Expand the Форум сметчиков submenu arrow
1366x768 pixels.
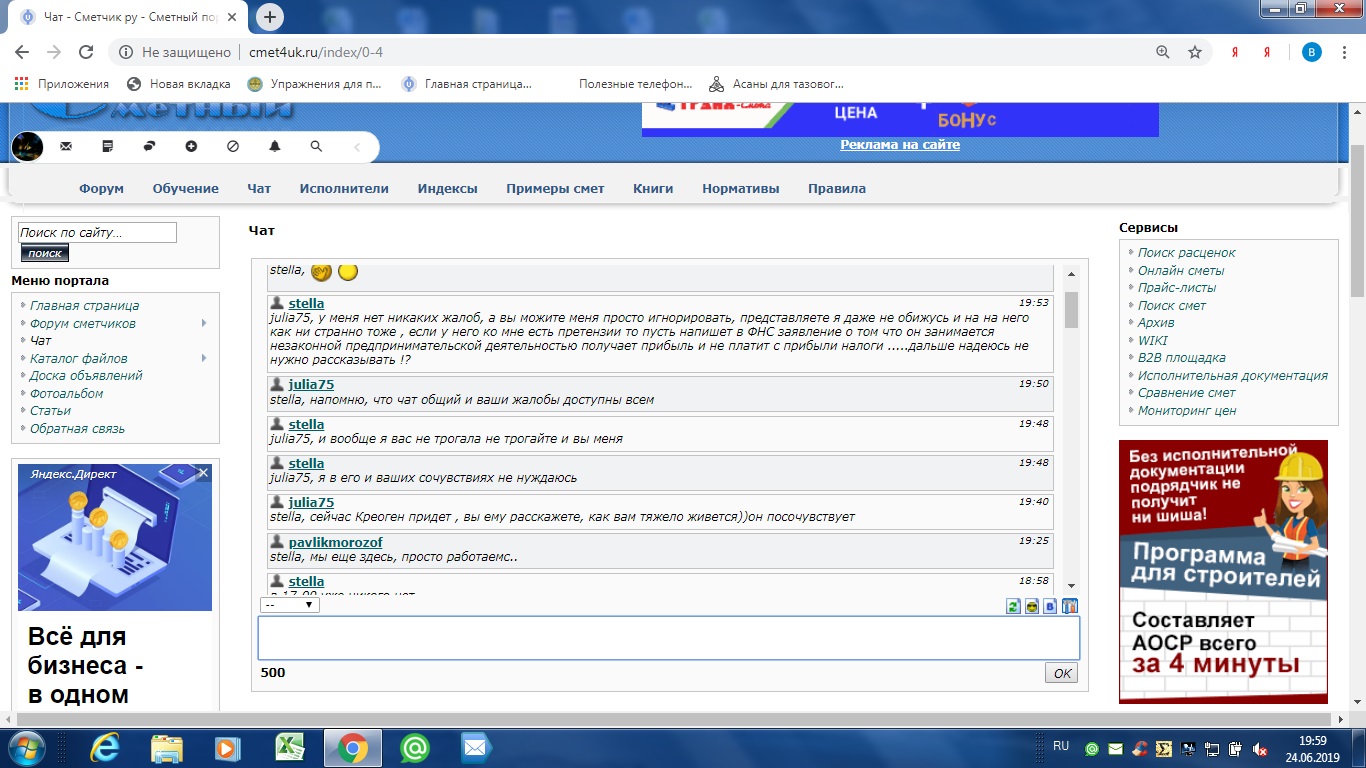[x=204, y=323]
